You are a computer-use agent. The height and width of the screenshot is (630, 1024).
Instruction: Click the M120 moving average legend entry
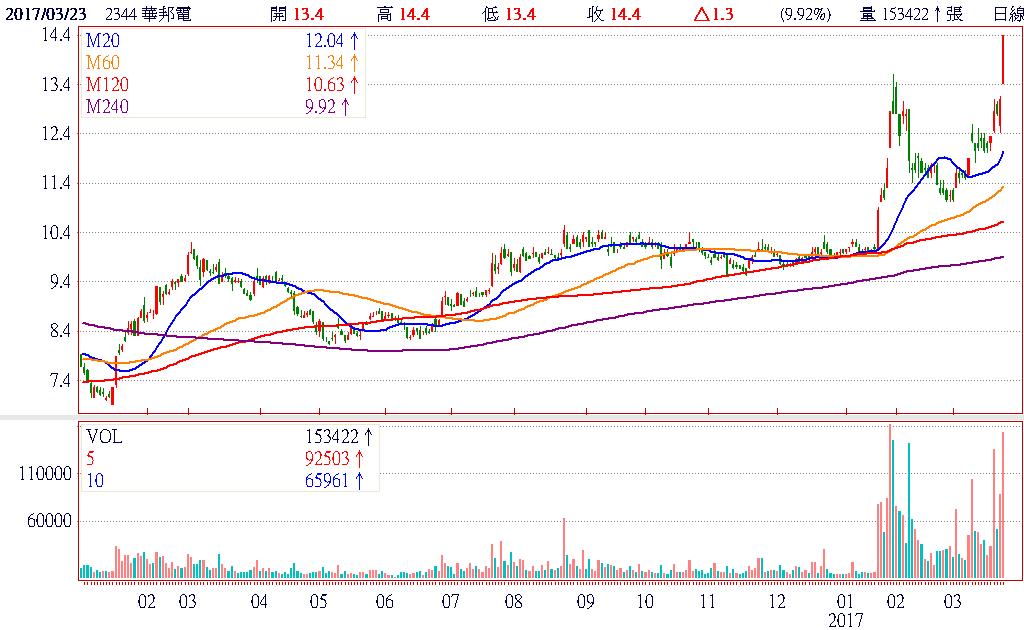[106, 85]
